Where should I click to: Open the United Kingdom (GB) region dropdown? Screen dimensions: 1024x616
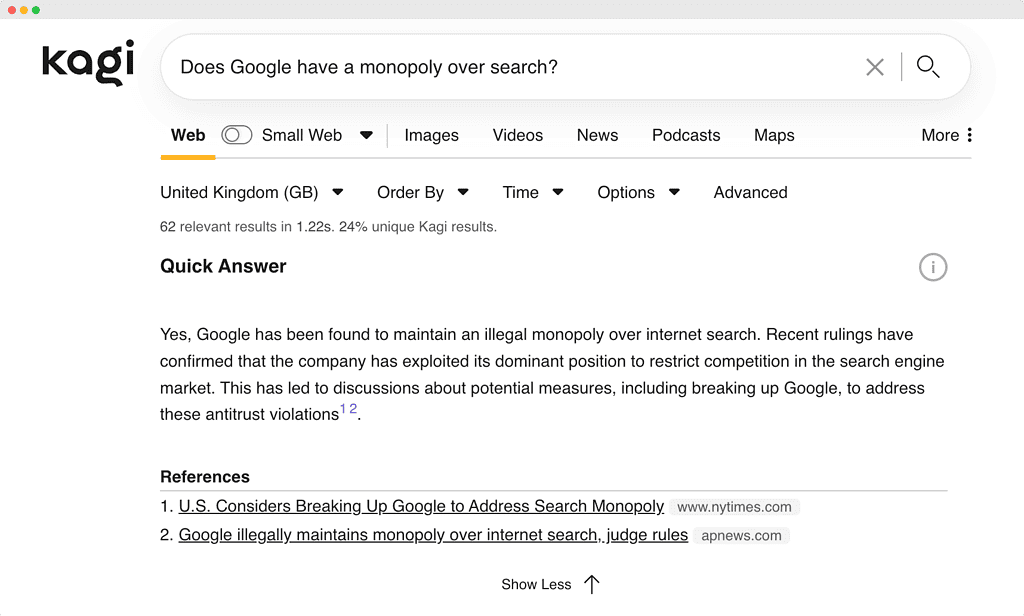(251, 192)
